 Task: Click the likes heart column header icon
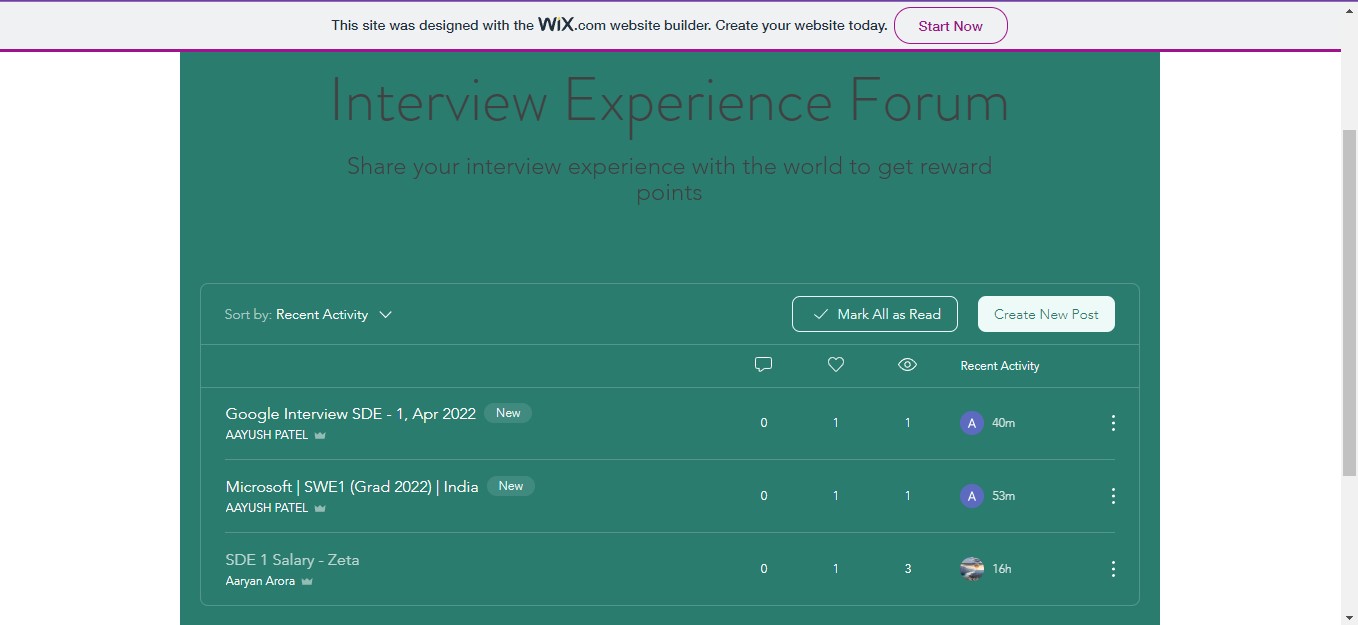(836, 365)
